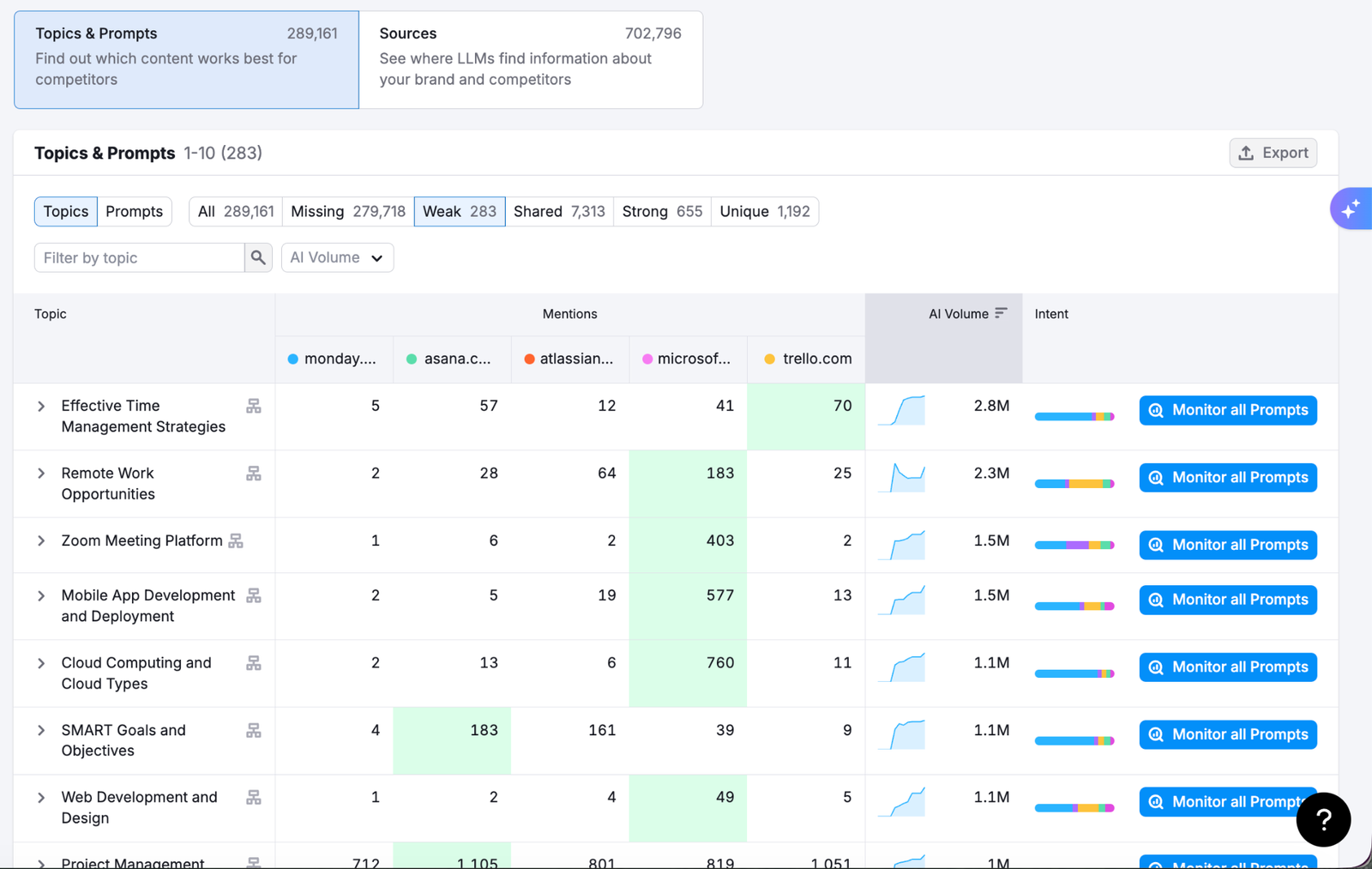Select the Strong 655 filter
The height and width of the screenshot is (869, 1372).
[662, 211]
